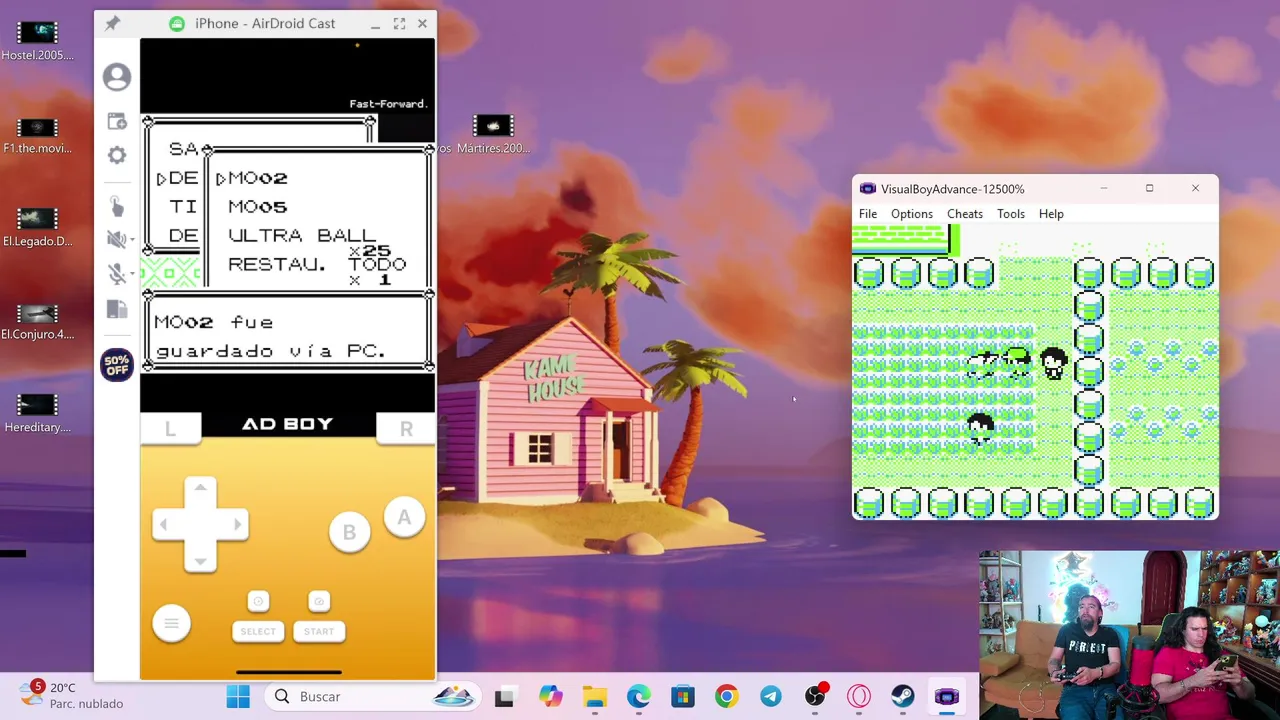Viewport: 1280px width, 720px height.
Task: Tap the R shoulder button on emulator
Action: pos(406,429)
